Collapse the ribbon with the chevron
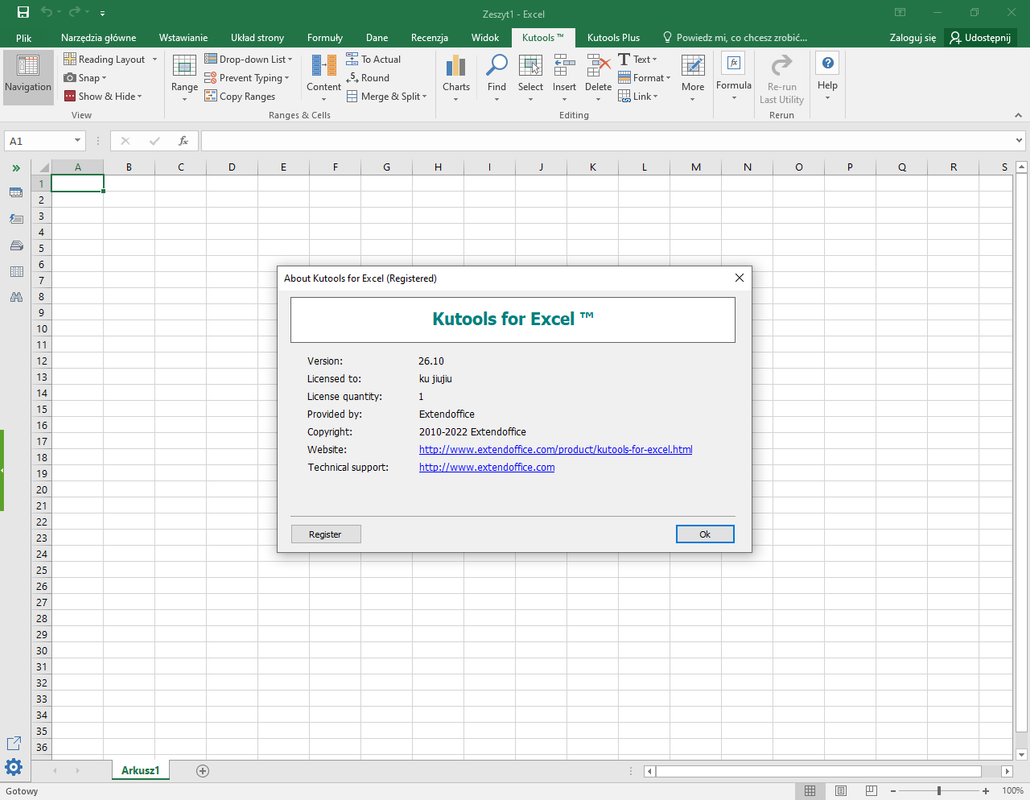Screen dimensions: 1030x800 click(x=1018, y=115)
